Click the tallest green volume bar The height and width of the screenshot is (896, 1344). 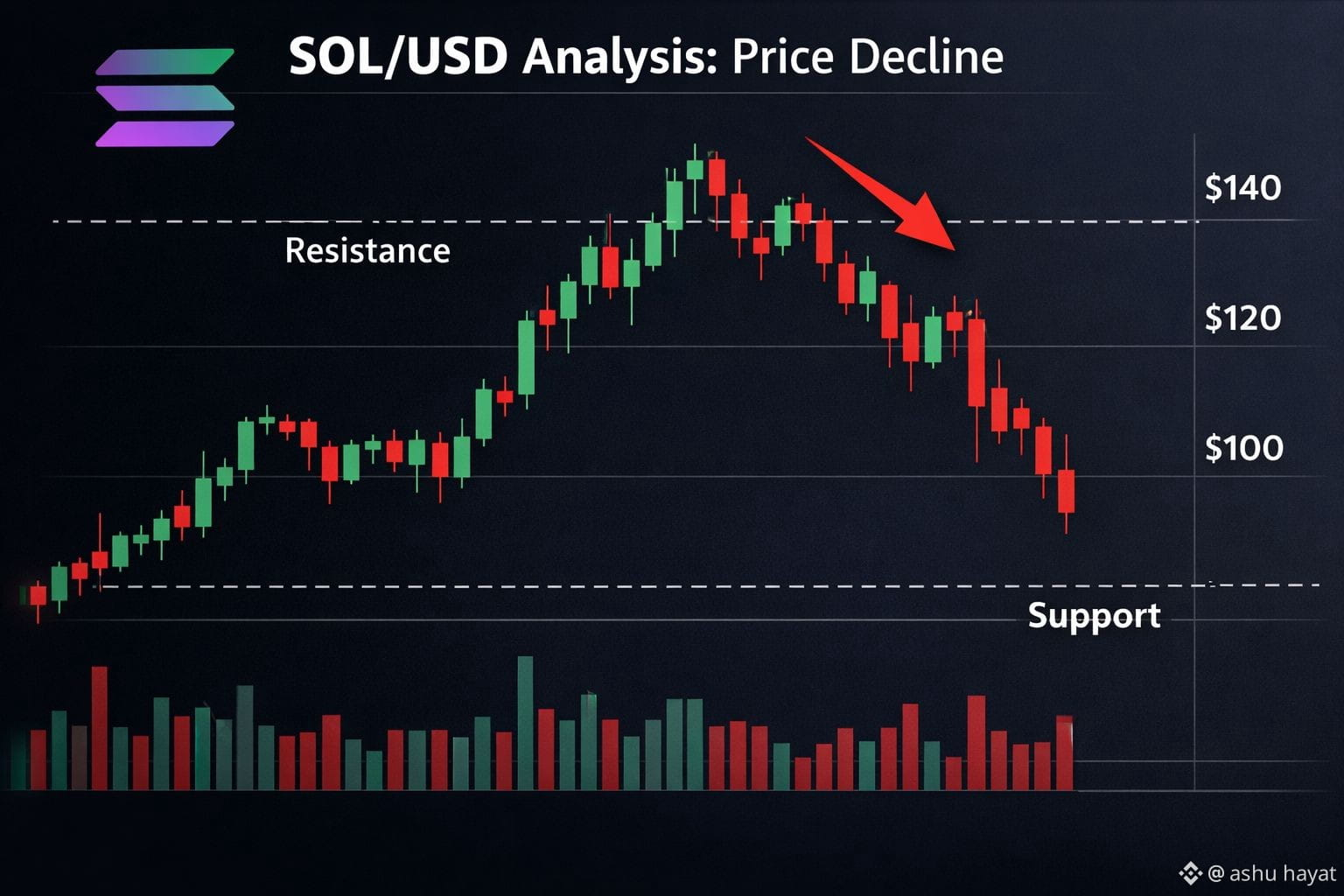tap(525, 723)
